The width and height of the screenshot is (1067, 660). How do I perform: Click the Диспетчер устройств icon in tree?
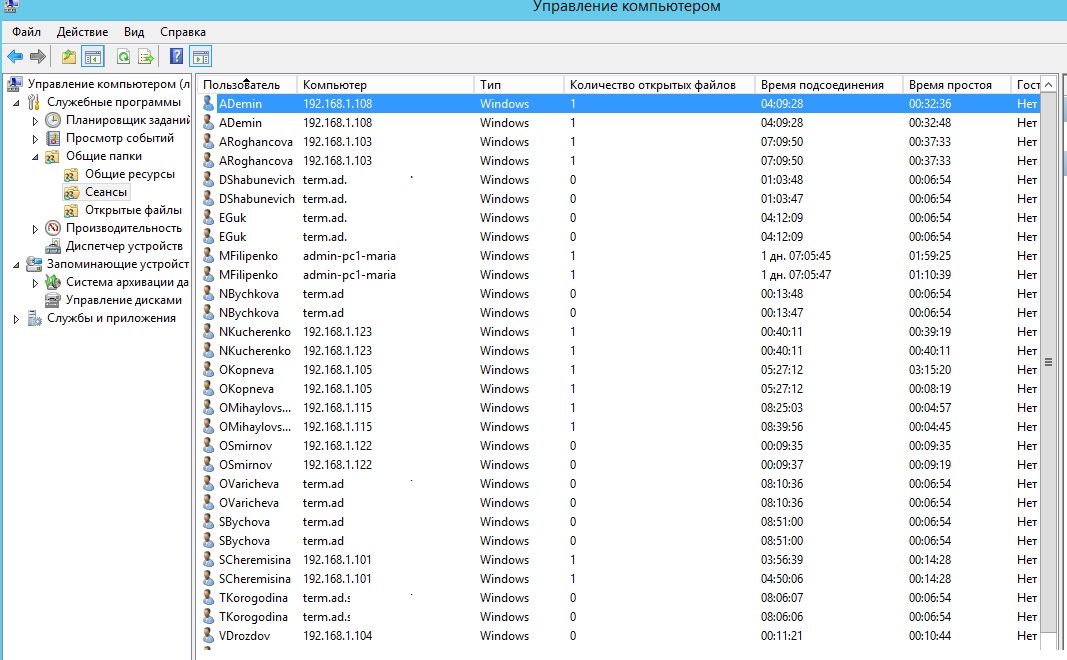[53, 246]
